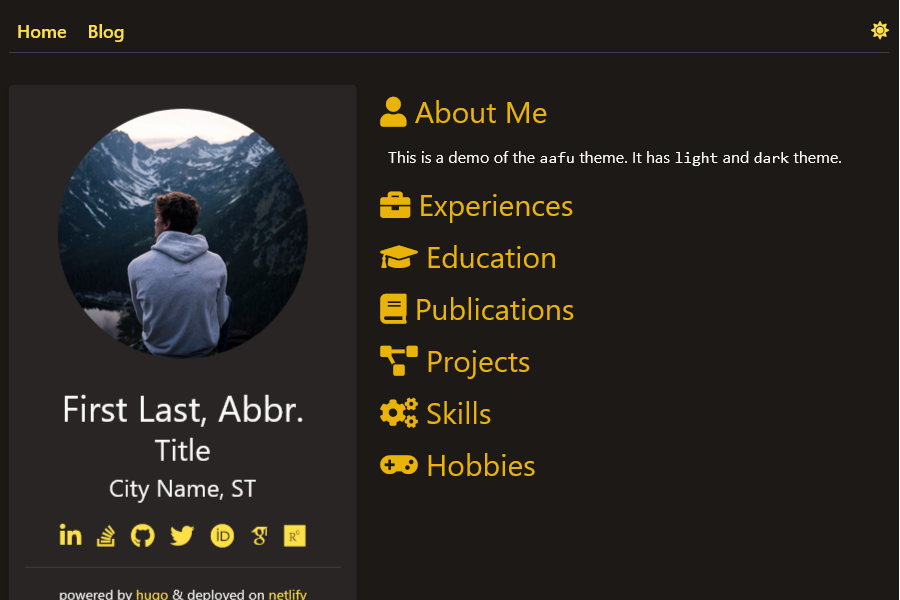Image resolution: width=900 pixels, height=600 pixels.
Task: Open the Twitter profile icon
Action: tap(181, 536)
